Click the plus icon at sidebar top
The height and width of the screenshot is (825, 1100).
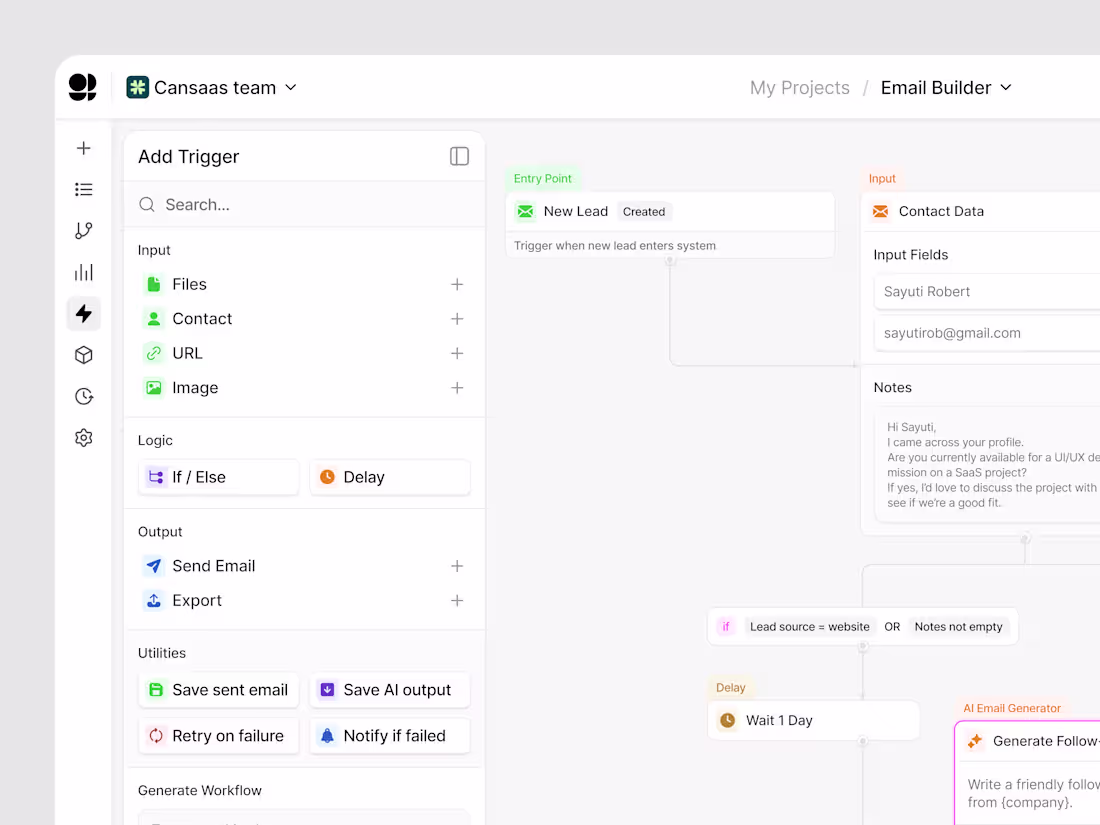click(83, 147)
